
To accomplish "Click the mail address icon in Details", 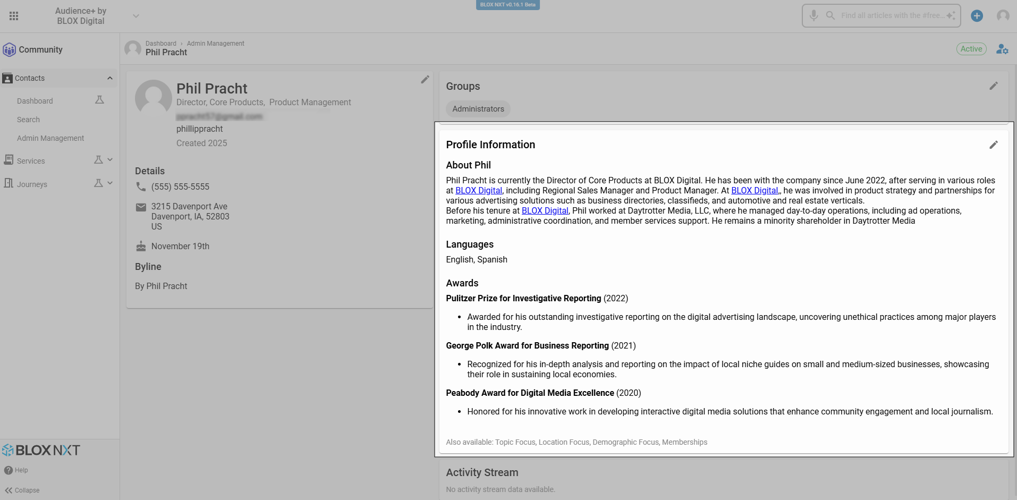I will 141,207.
